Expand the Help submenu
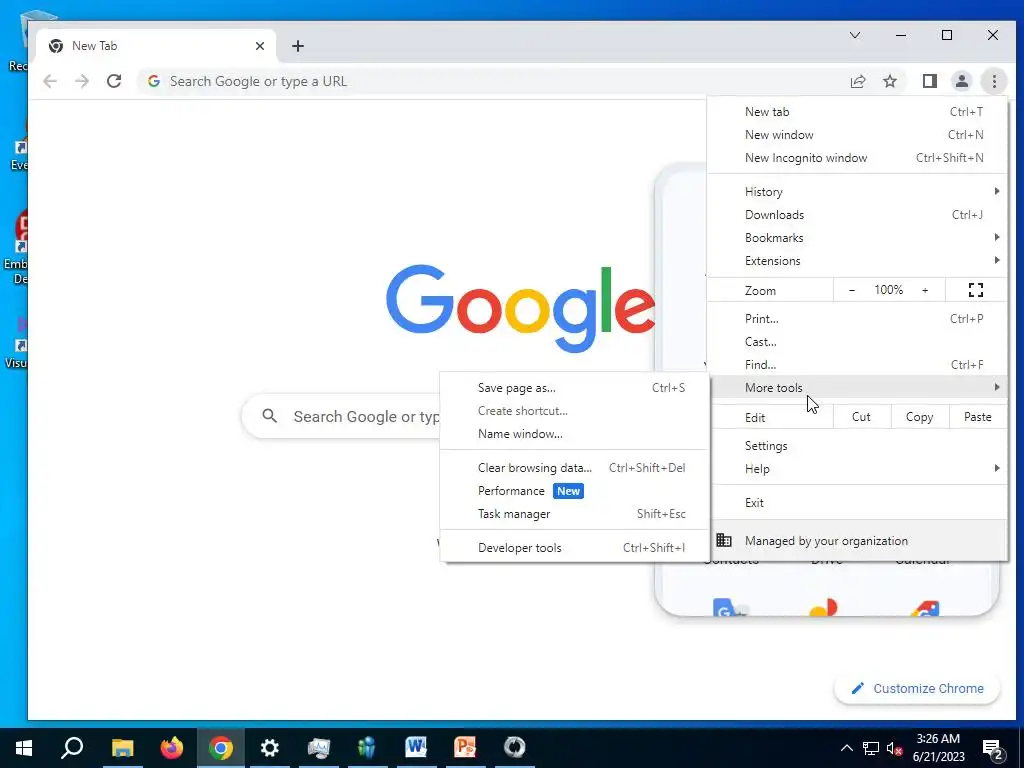 pyautogui.click(x=857, y=468)
